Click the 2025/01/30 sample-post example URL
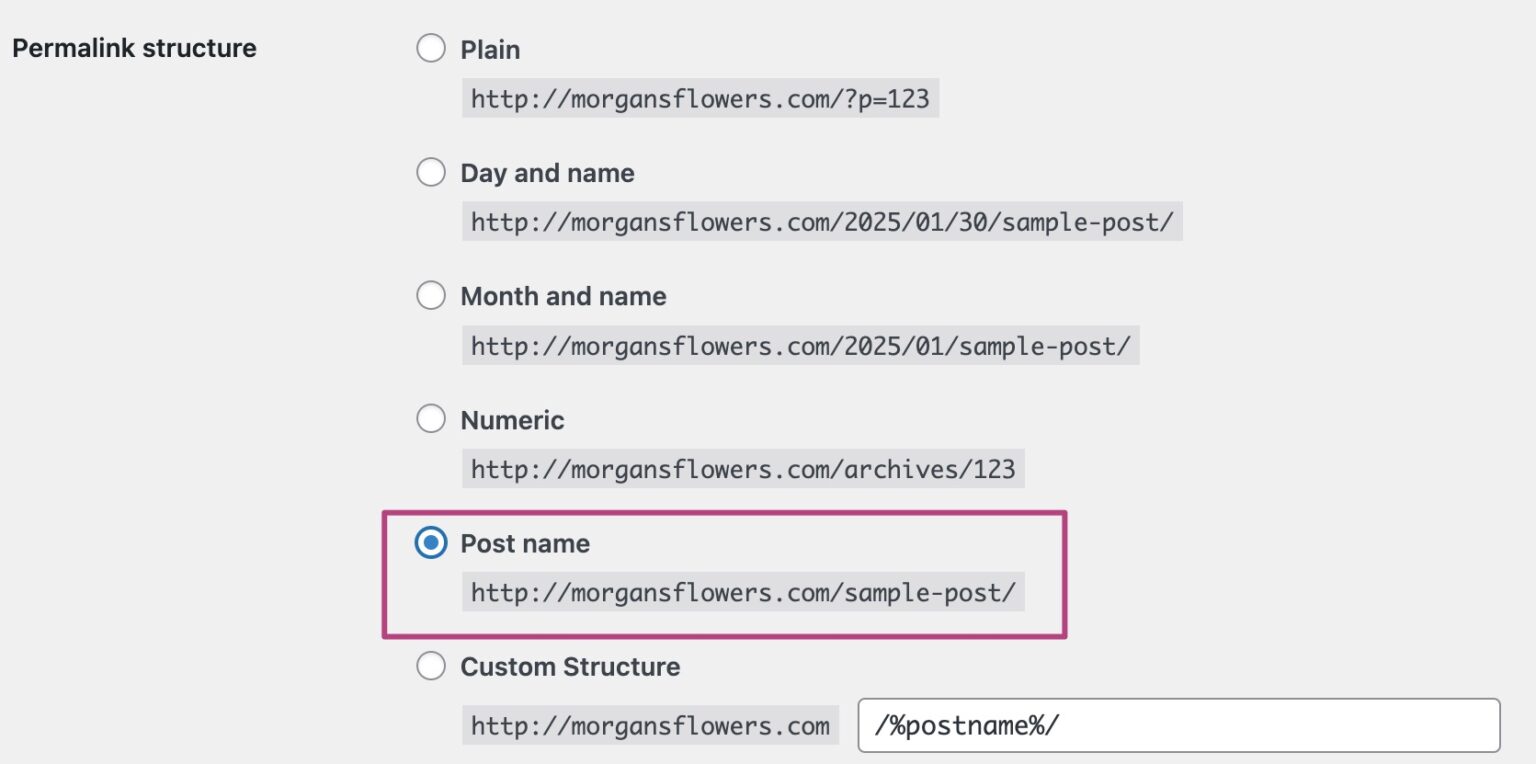Viewport: 1536px width, 764px height. [x=822, y=222]
